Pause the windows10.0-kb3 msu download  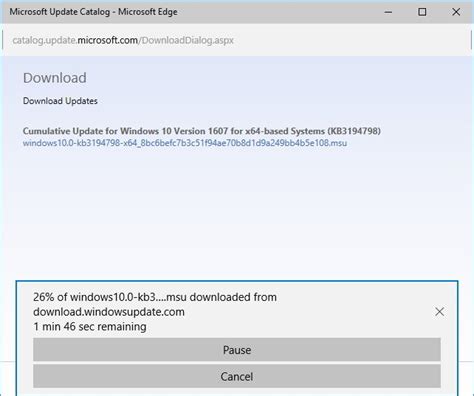tap(237, 350)
